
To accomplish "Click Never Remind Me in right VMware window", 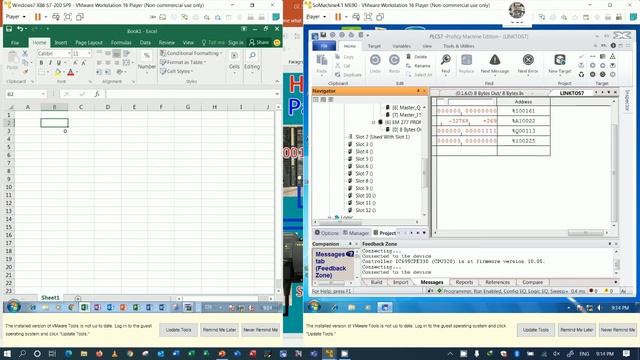I will (618, 329).
